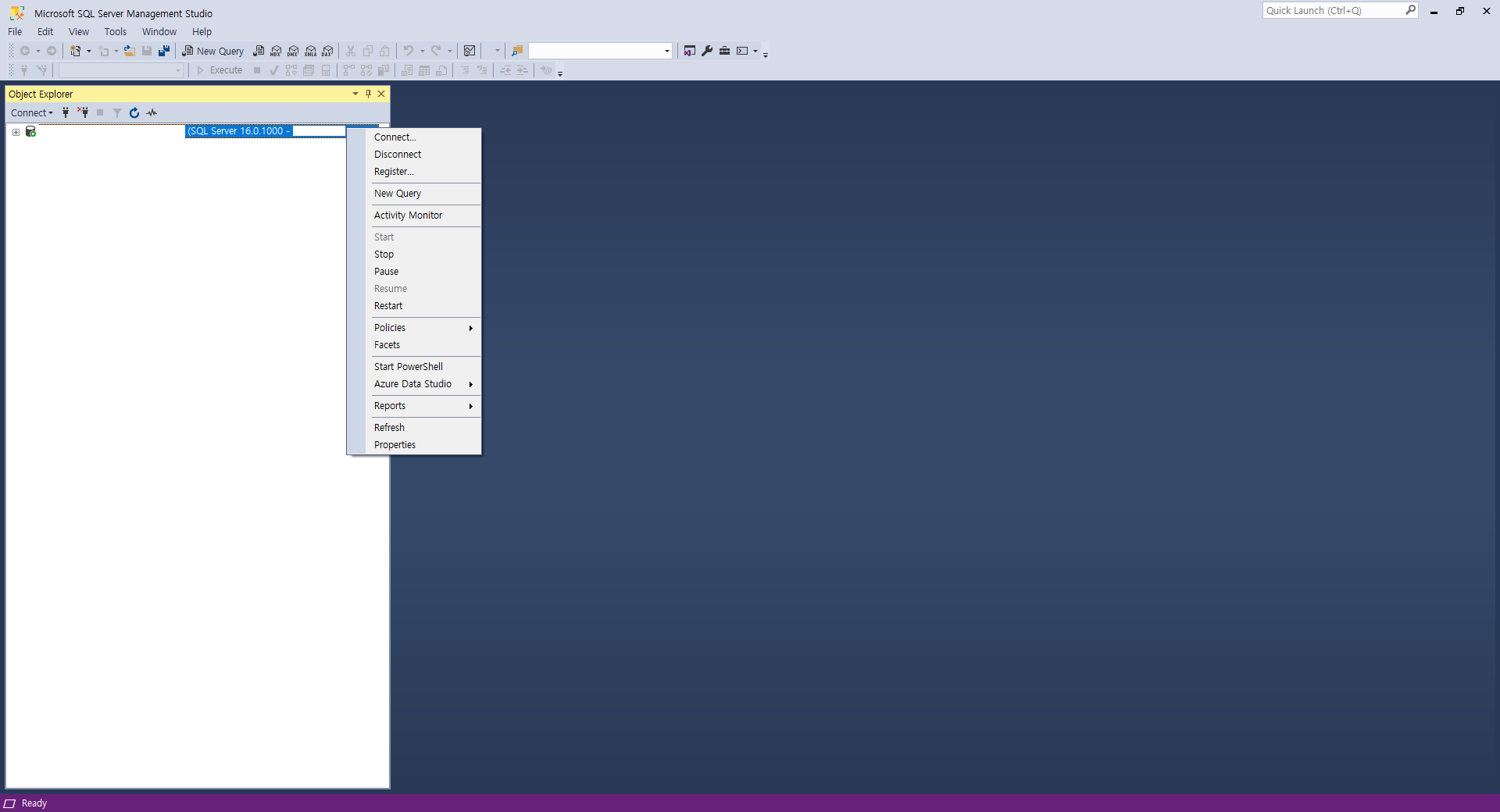
Task: Click the Disconnect plug icon in Object Explorer
Action: [83, 112]
